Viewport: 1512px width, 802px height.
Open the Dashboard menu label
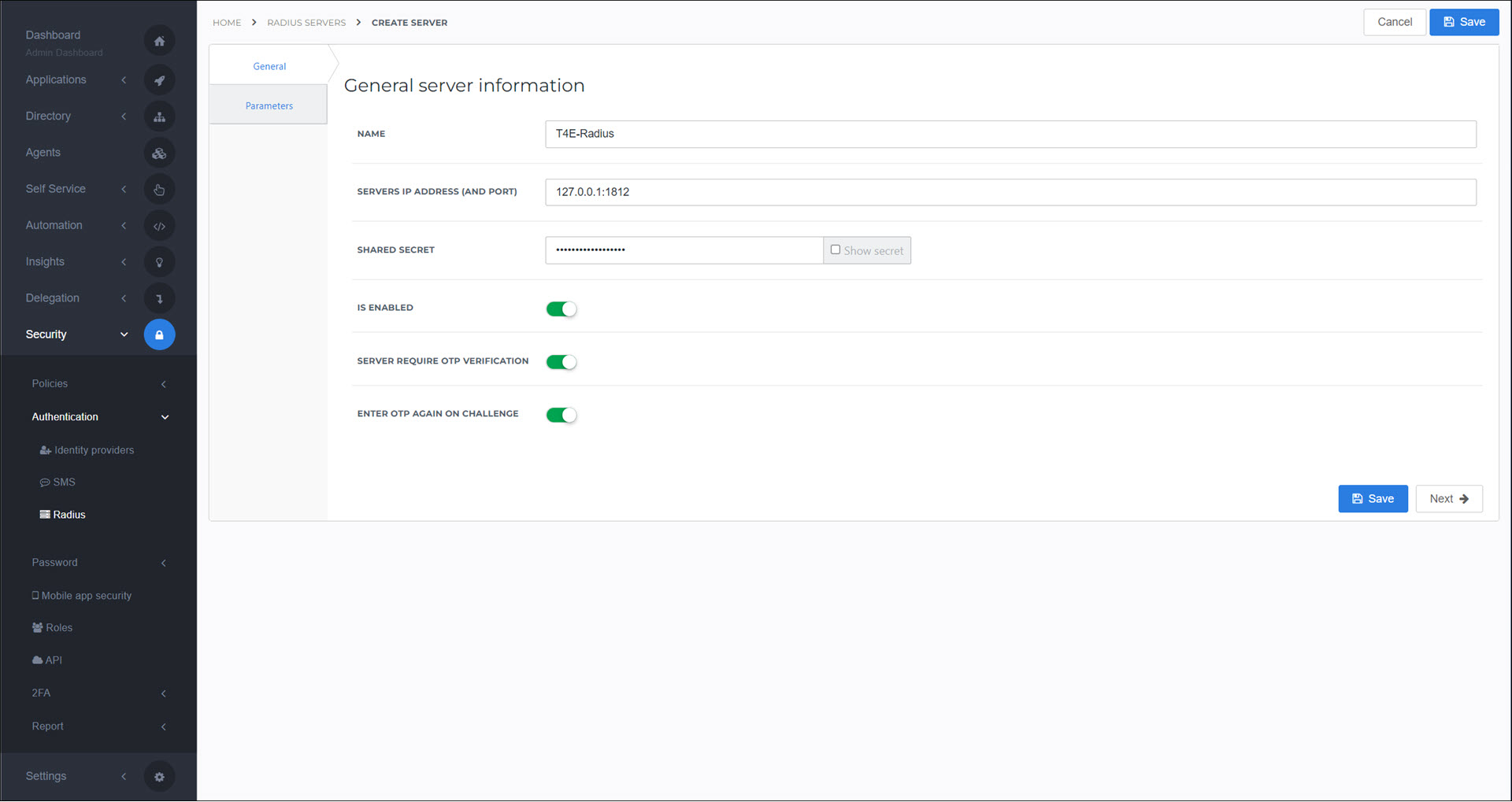[x=53, y=35]
